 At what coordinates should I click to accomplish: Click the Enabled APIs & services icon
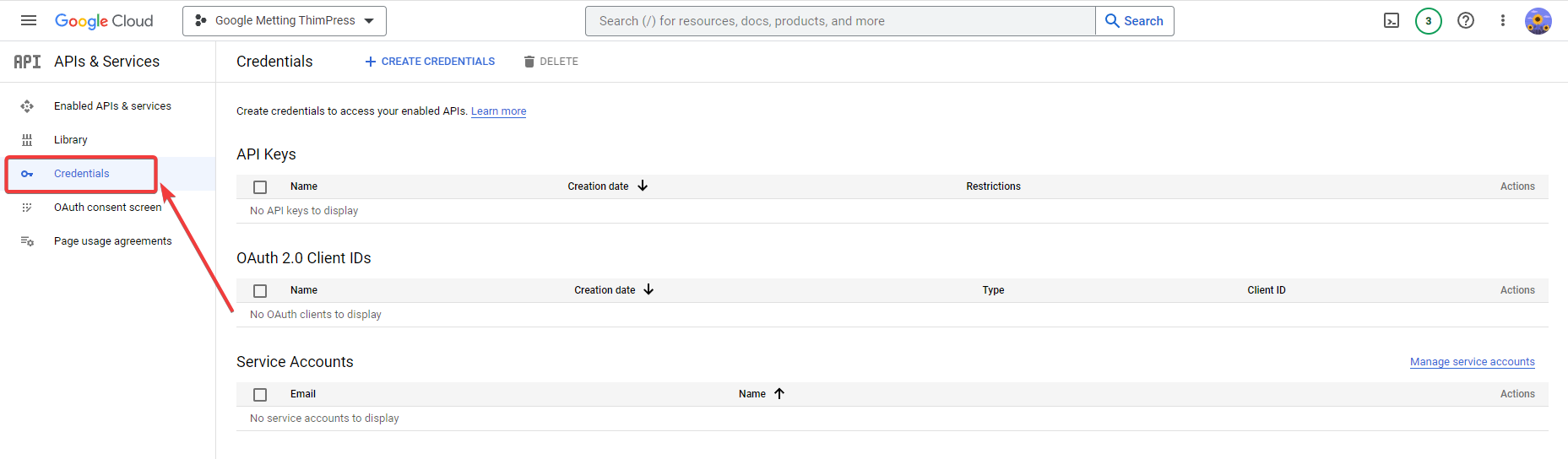click(27, 106)
